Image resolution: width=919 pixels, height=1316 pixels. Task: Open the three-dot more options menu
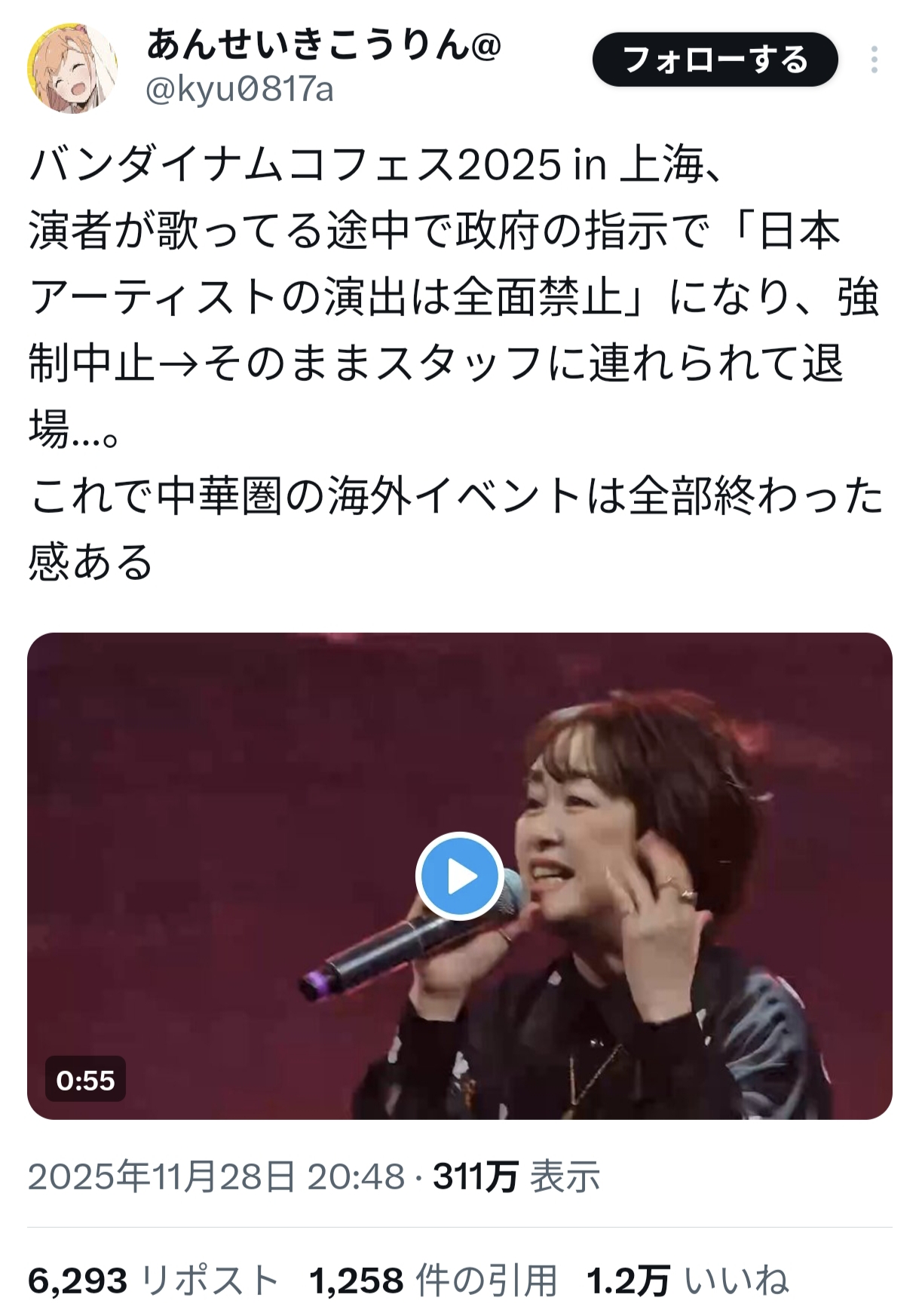875,60
